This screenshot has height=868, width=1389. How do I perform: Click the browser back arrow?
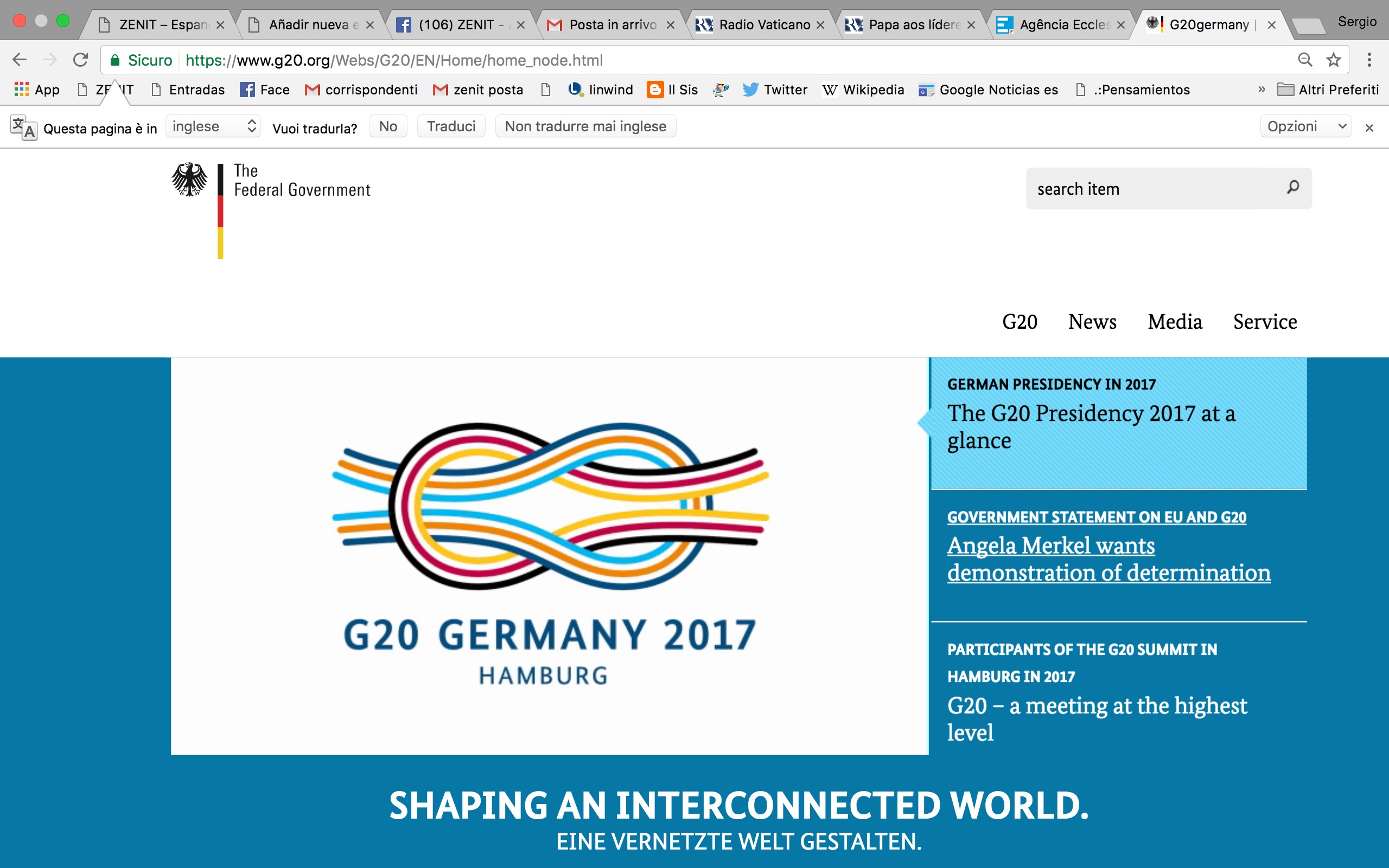click(20, 60)
